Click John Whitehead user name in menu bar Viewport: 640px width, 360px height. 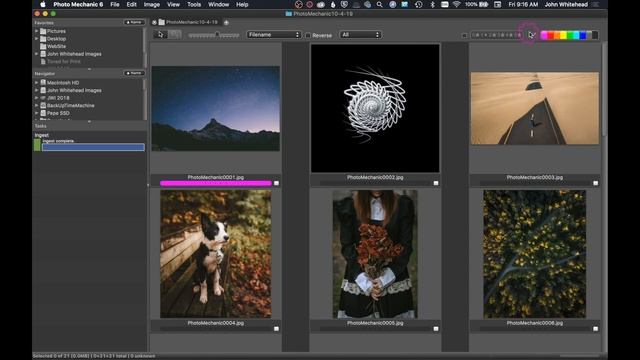[566, 4]
